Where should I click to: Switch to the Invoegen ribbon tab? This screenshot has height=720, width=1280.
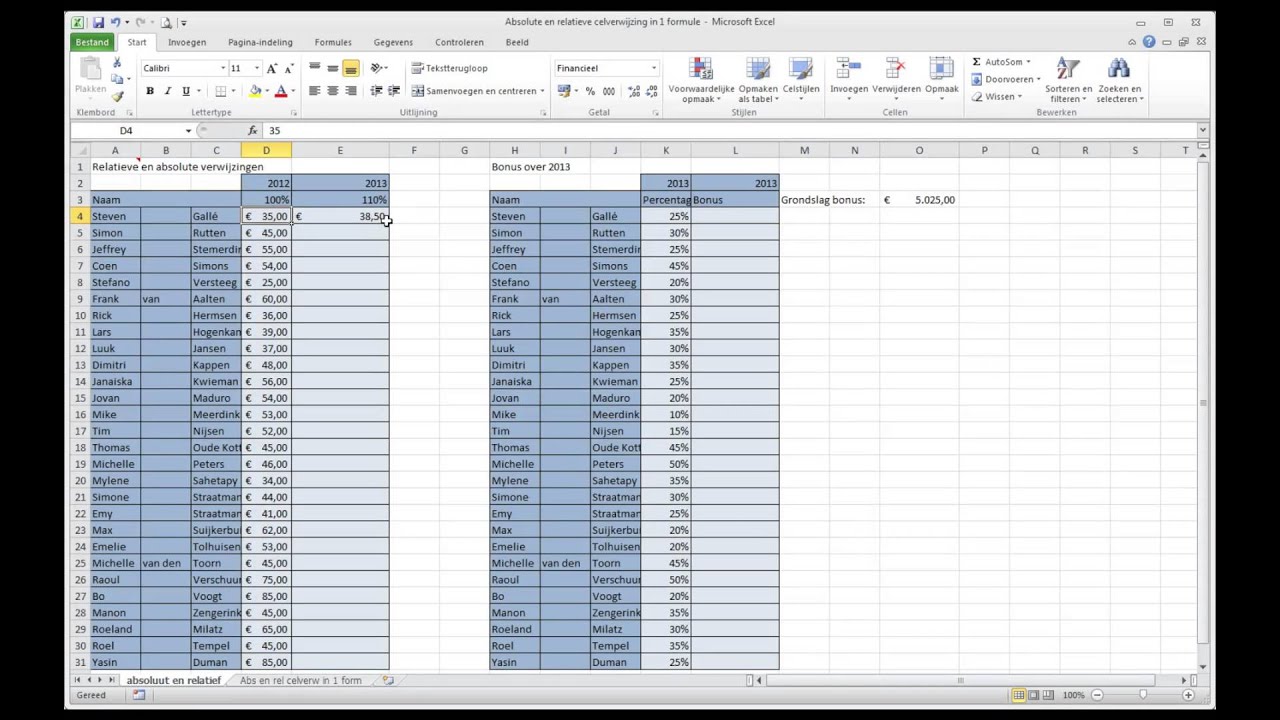[x=187, y=42]
